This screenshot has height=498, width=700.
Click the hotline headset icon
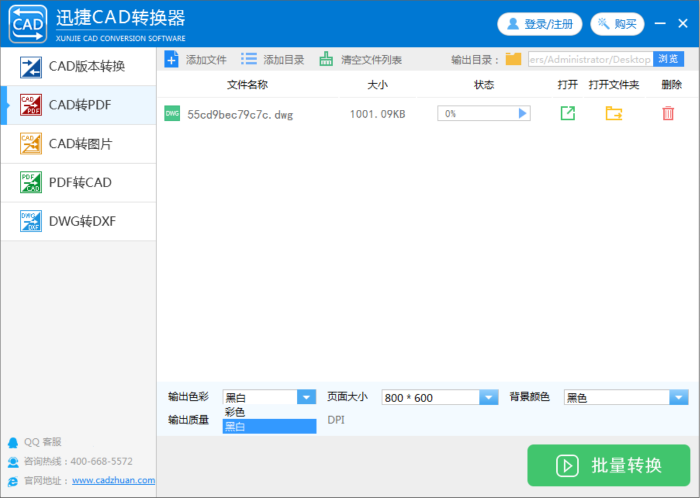tap(13, 461)
